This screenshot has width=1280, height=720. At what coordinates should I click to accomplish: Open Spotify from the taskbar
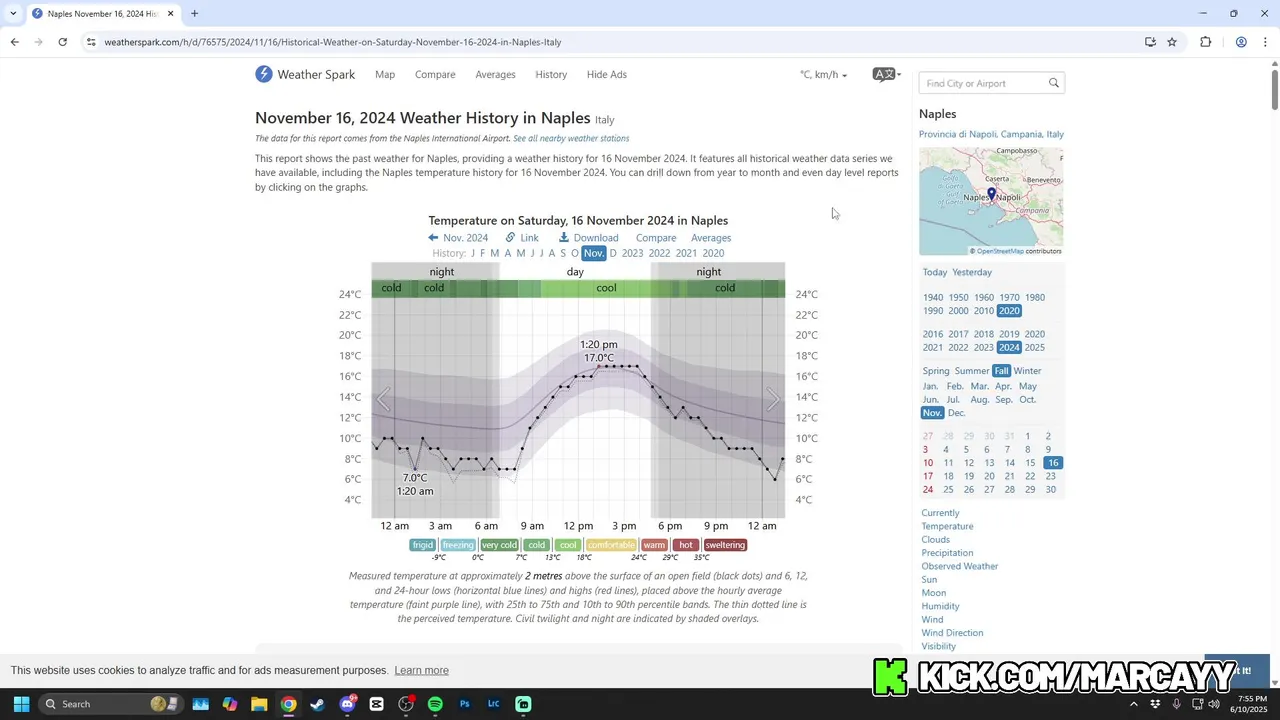(435, 704)
